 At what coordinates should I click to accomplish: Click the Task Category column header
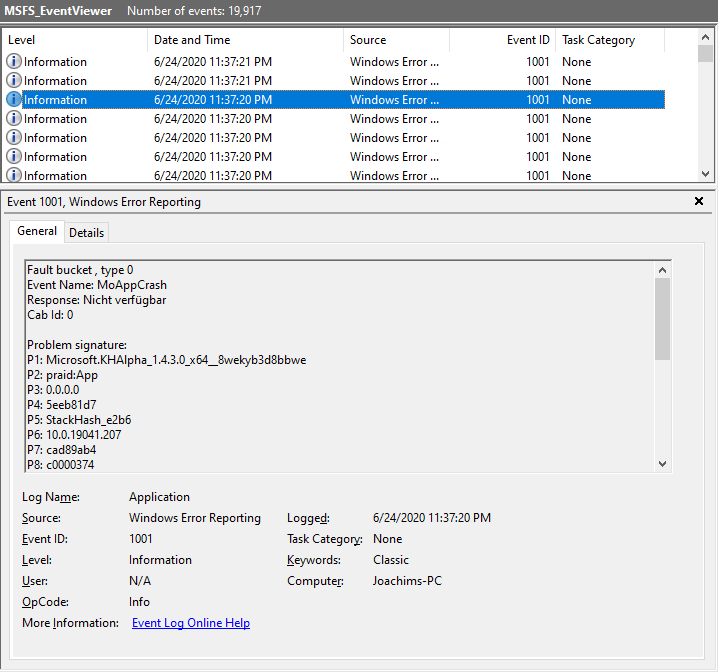pos(609,40)
